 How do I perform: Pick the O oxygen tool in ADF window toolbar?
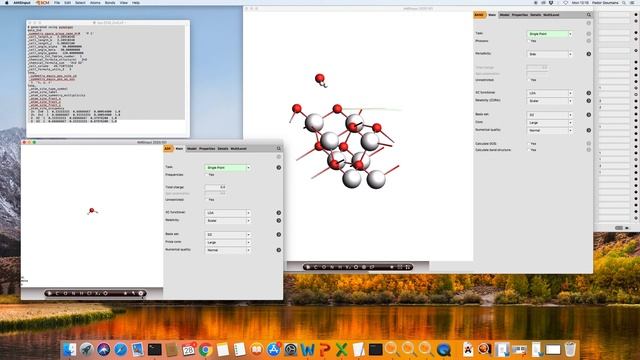[65, 293]
